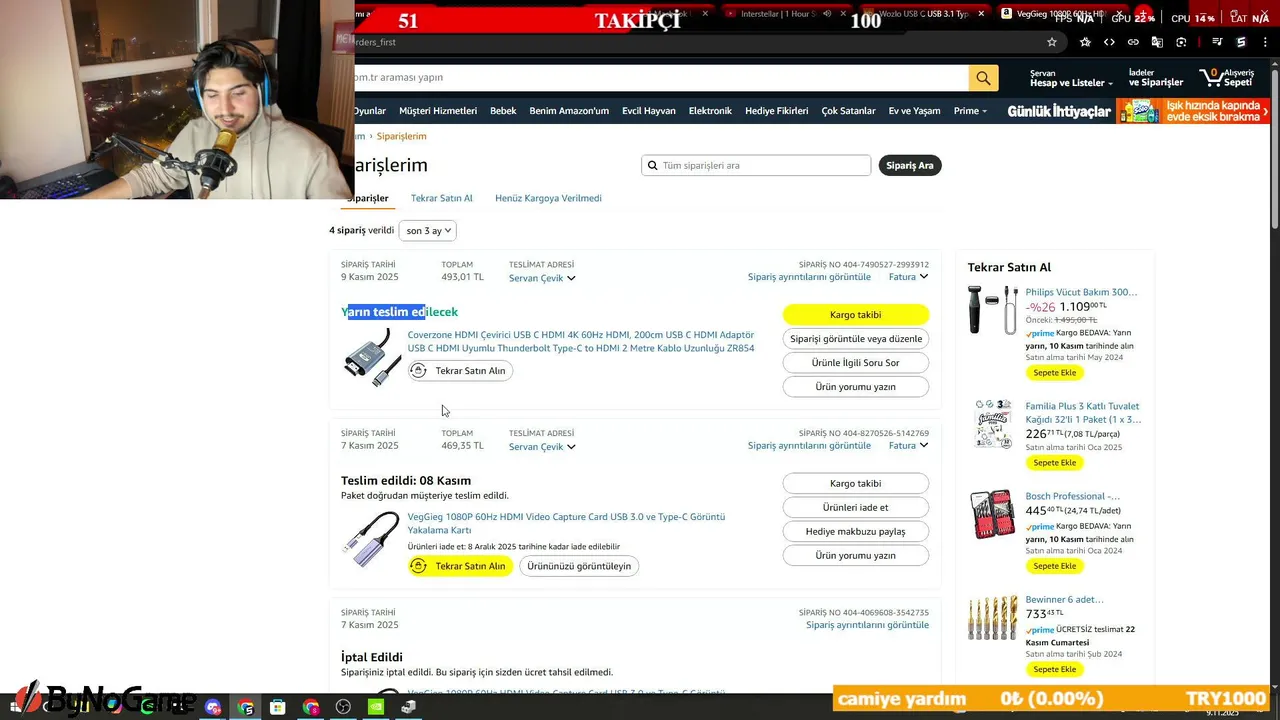Viewport: 1280px width, 720px height.
Task: Open Microsoft Store from the taskbar
Action: point(278,707)
